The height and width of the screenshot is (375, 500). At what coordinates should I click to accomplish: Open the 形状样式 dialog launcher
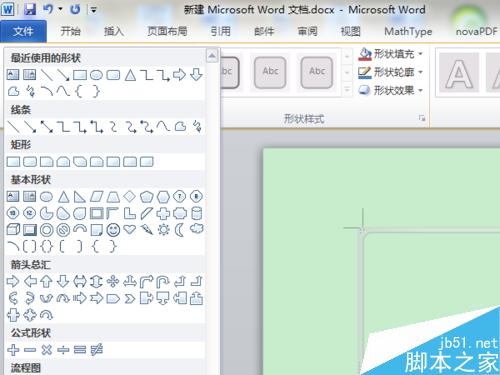point(422,118)
